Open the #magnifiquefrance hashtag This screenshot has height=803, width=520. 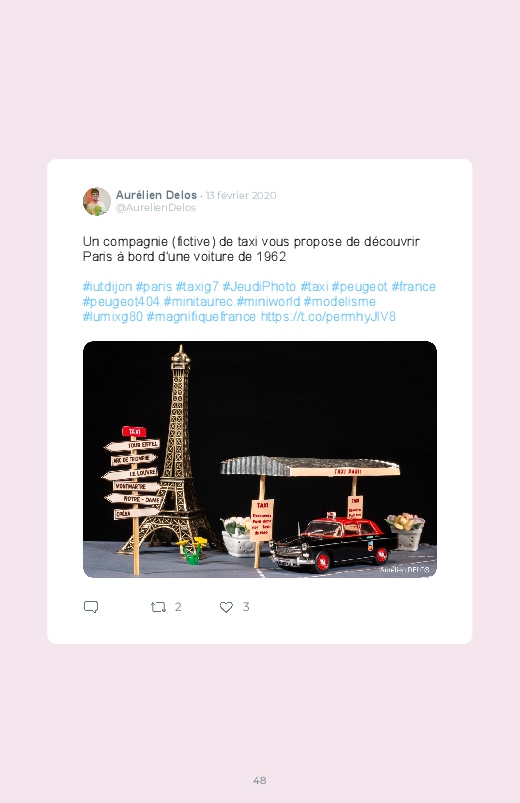tap(201, 316)
